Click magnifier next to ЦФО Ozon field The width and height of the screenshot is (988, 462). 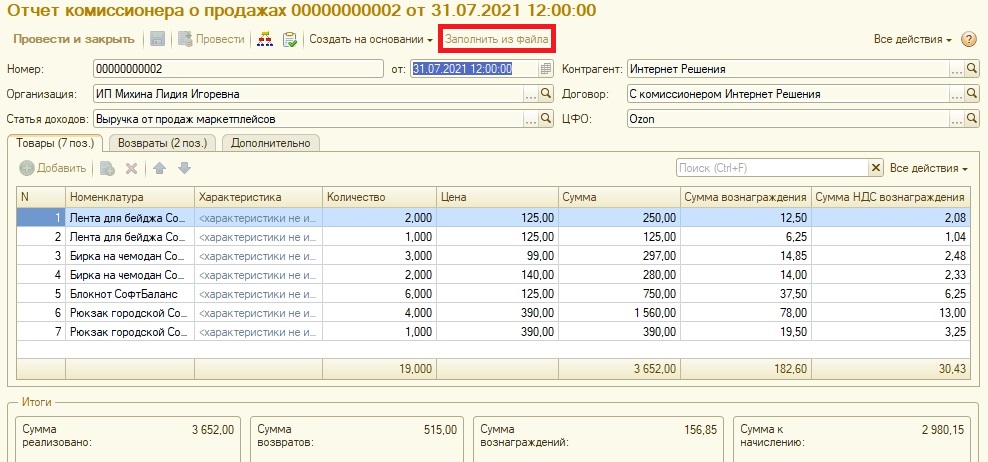point(971,119)
